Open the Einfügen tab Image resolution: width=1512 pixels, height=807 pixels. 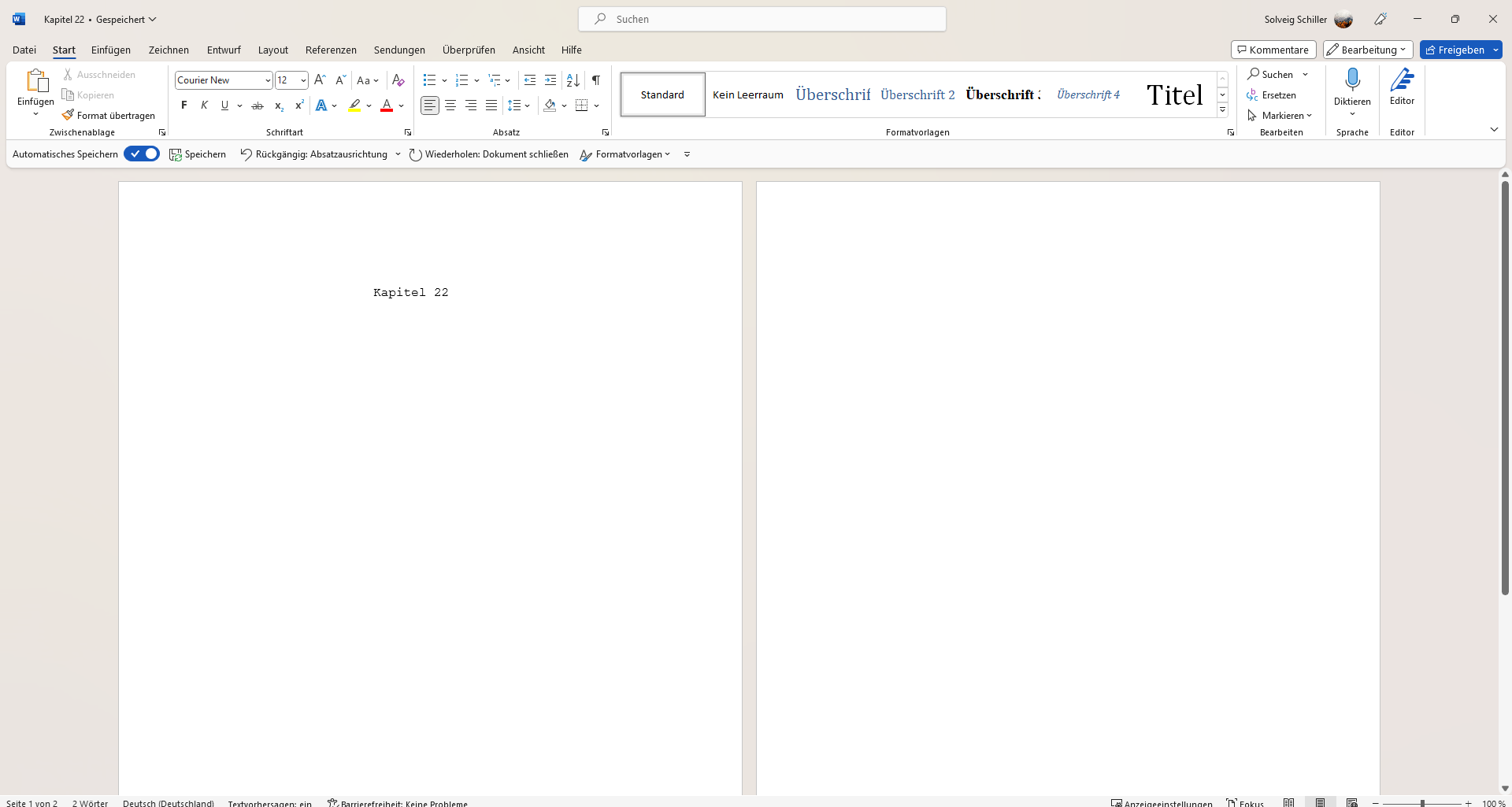(x=111, y=50)
